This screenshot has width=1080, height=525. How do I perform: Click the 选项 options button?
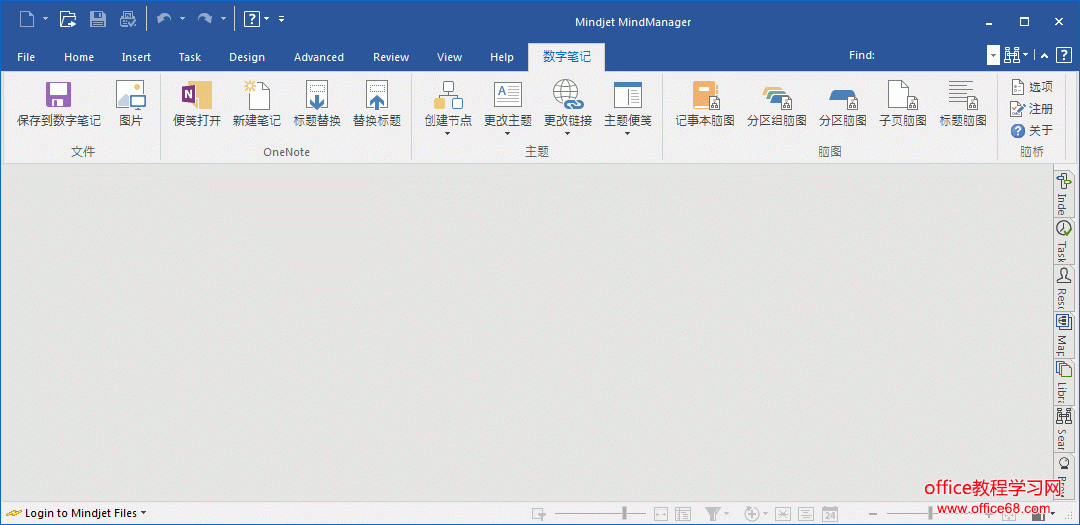click(x=1032, y=87)
